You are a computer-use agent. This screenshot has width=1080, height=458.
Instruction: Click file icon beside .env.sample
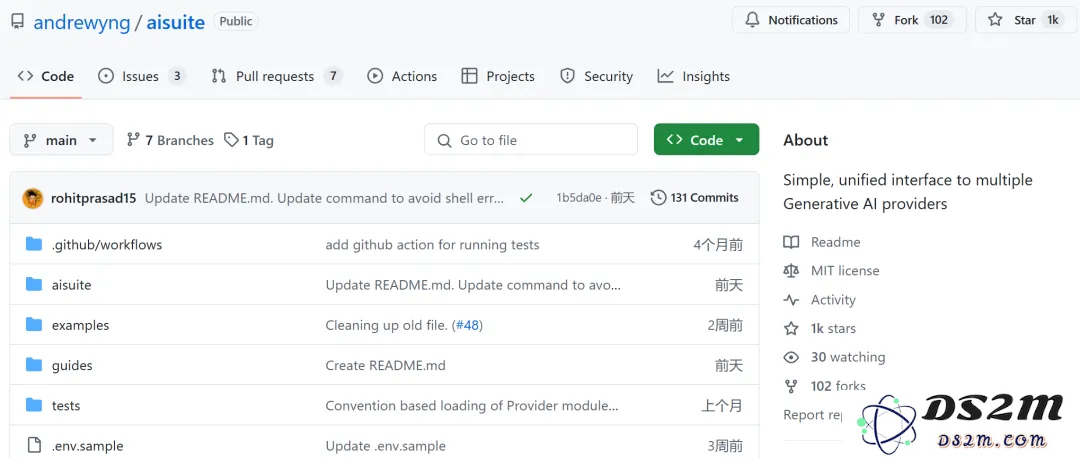click(34, 445)
